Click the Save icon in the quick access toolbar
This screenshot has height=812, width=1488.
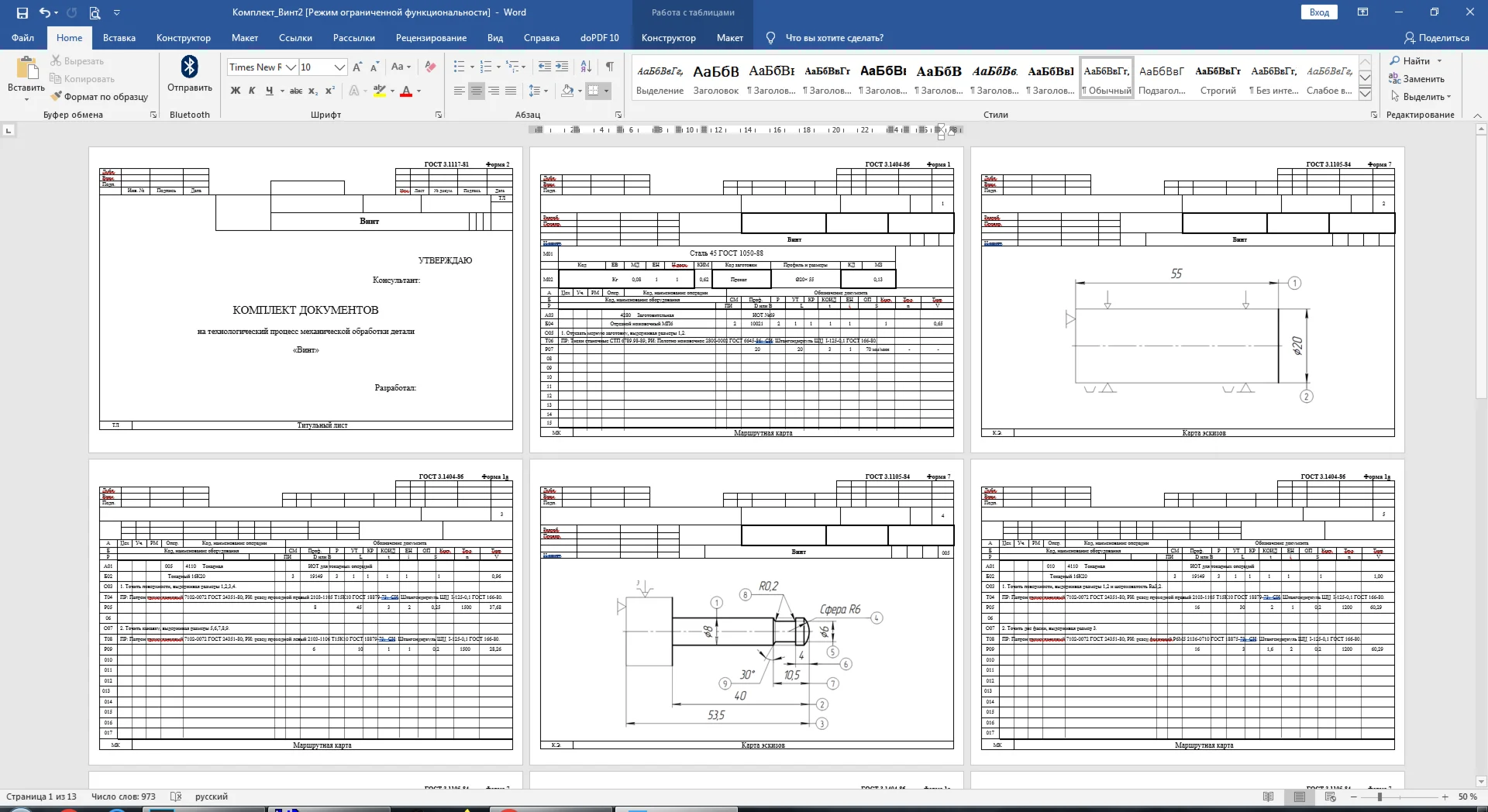coord(22,12)
